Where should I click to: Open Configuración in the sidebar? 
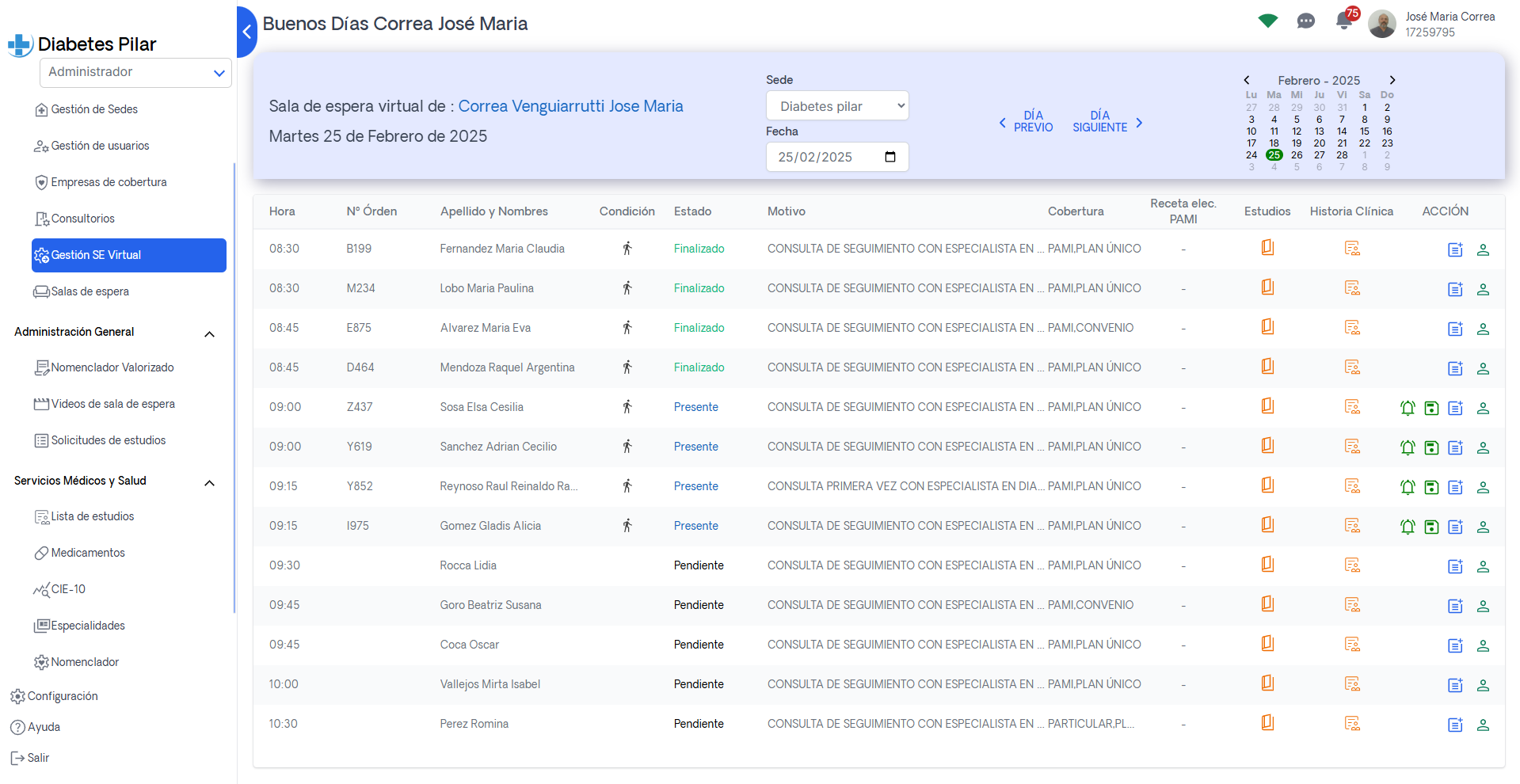tap(54, 696)
